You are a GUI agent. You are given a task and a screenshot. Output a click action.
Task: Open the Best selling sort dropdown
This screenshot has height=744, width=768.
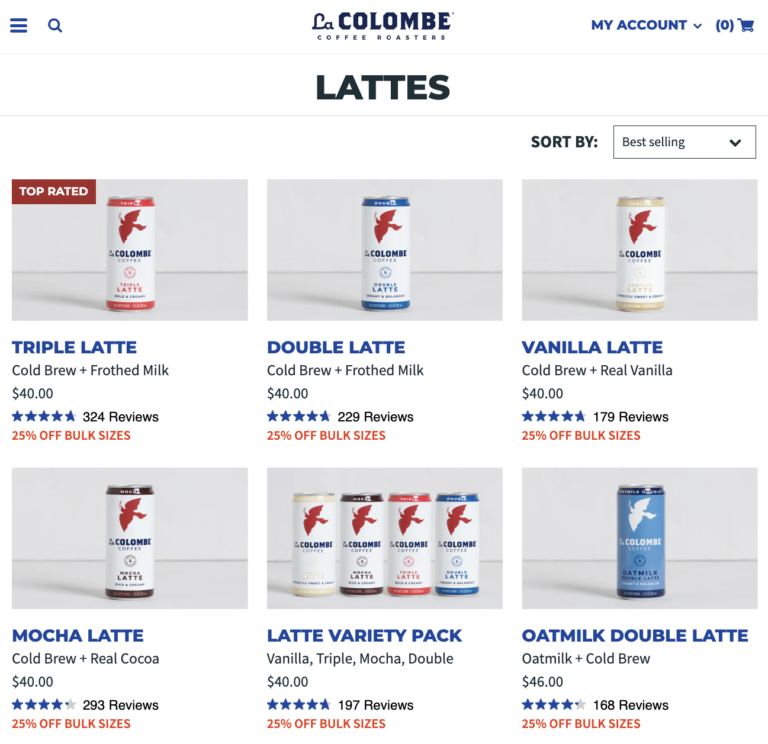684,142
